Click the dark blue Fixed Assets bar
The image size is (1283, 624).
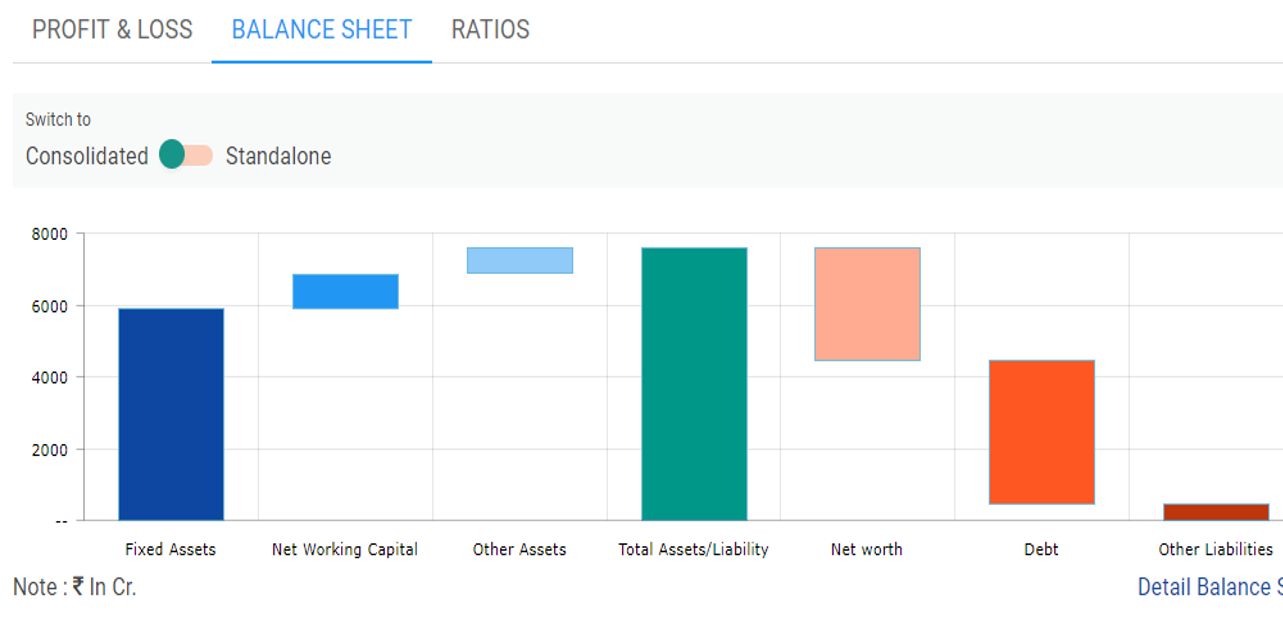pos(171,414)
